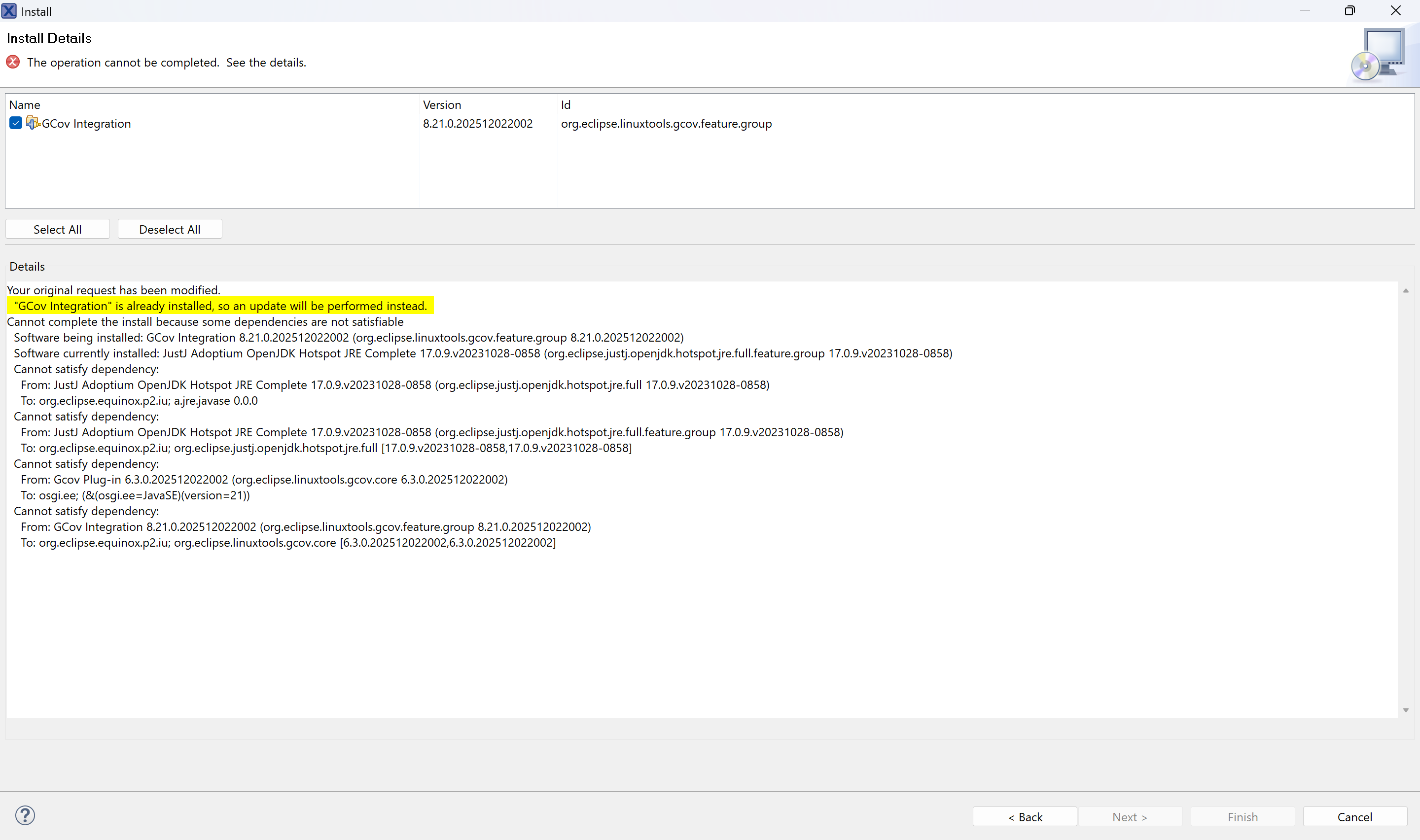
Task: Click the disabled Finish button
Action: click(x=1242, y=817)
